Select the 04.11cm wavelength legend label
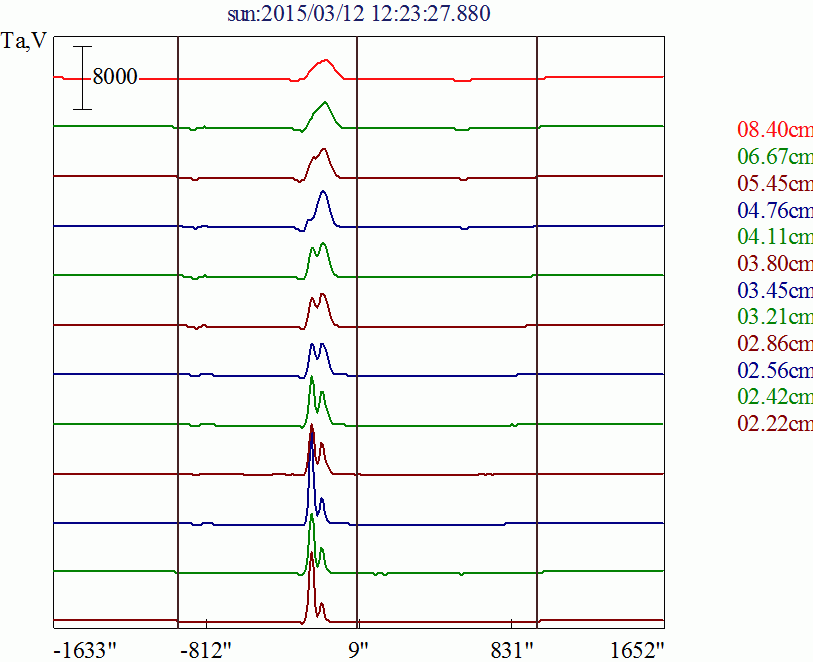Image resolution: width=813 pixels, height=662 pixels. [775, 236]
